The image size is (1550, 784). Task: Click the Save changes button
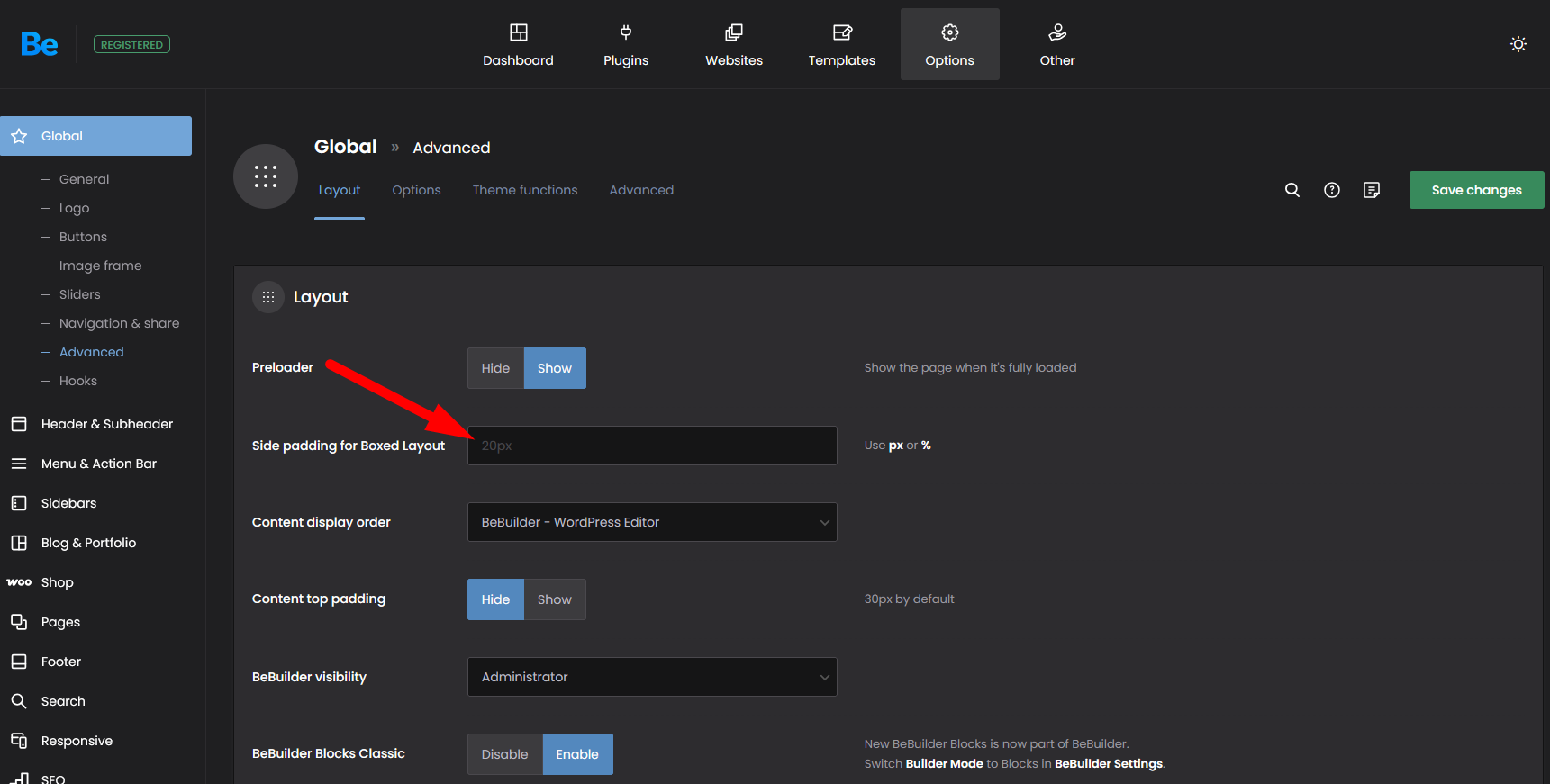coord(1475,190)
